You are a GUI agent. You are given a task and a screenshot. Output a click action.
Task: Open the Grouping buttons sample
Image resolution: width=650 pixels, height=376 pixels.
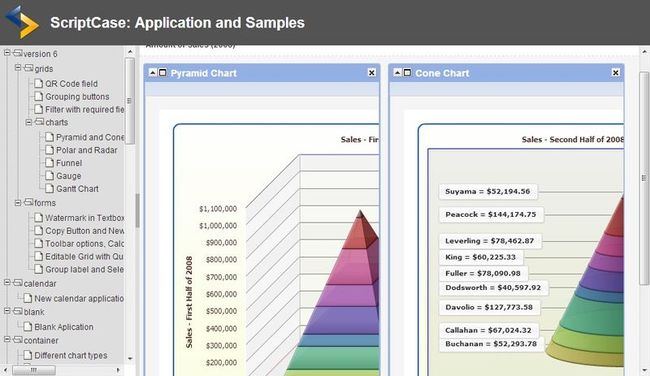coord(77,97)
